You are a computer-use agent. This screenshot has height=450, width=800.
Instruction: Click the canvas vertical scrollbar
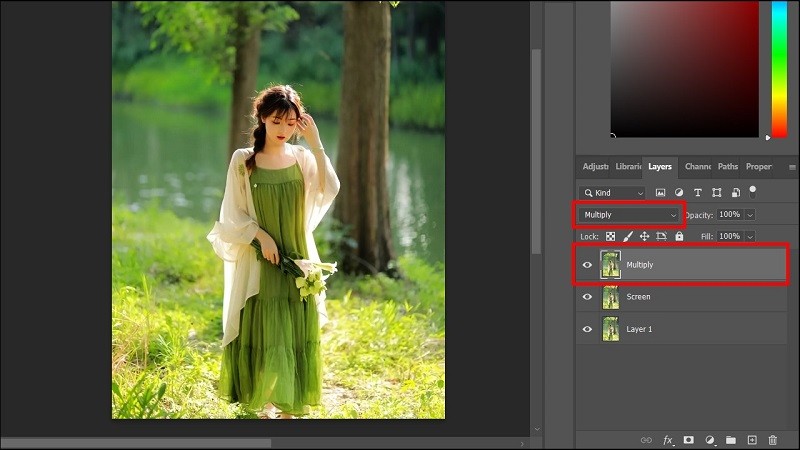pos(536,151)
